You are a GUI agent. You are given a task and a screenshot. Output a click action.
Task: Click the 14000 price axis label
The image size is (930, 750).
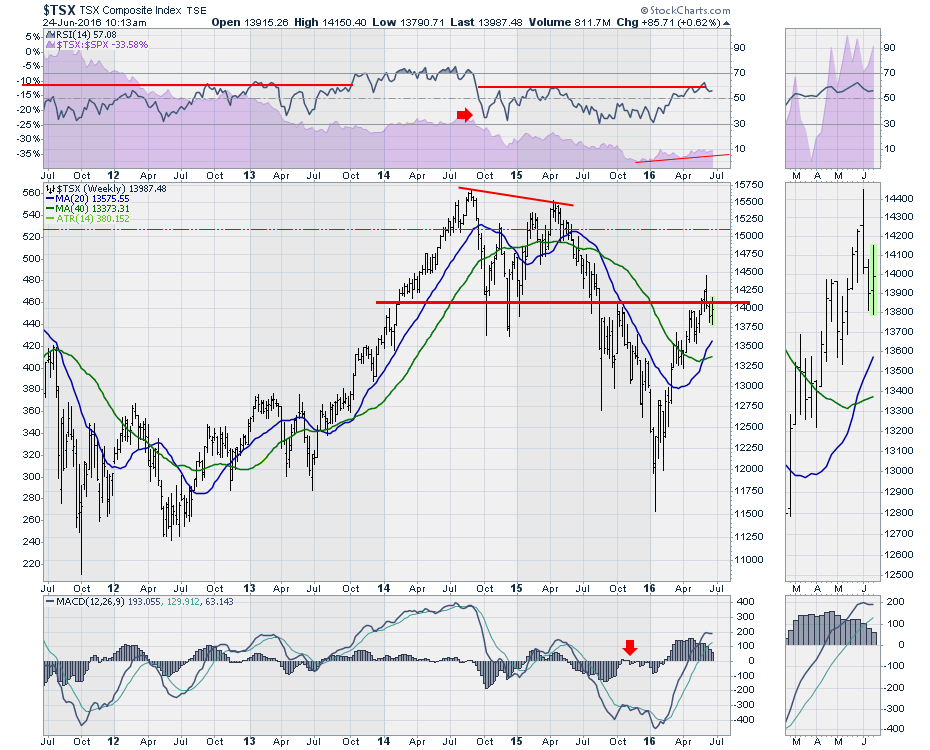[748, 308]
